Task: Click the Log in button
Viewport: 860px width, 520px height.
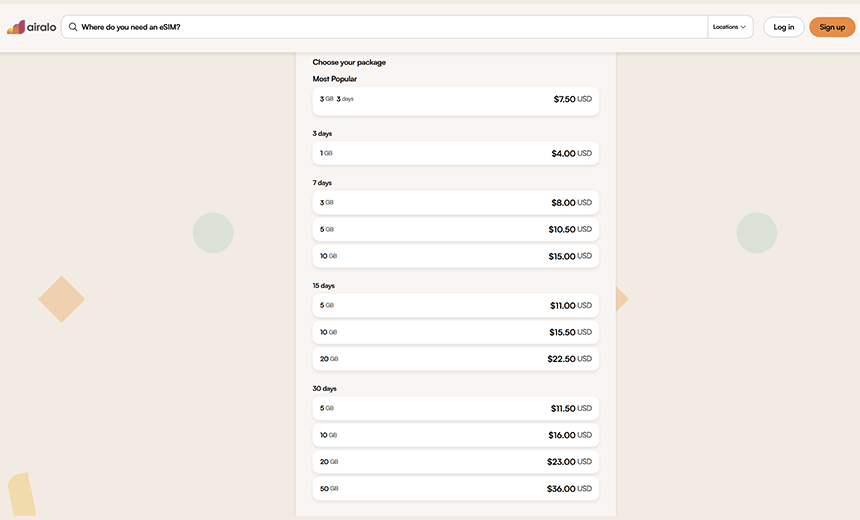Action: pyautogui.click(x=783, y=27)
